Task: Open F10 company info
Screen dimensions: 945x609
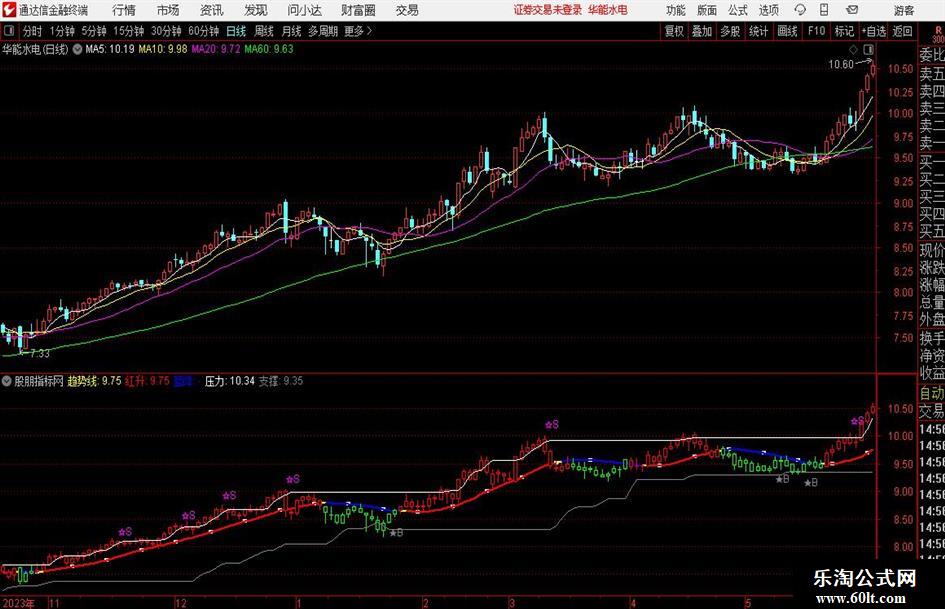Action: click(x=816, y=31)
